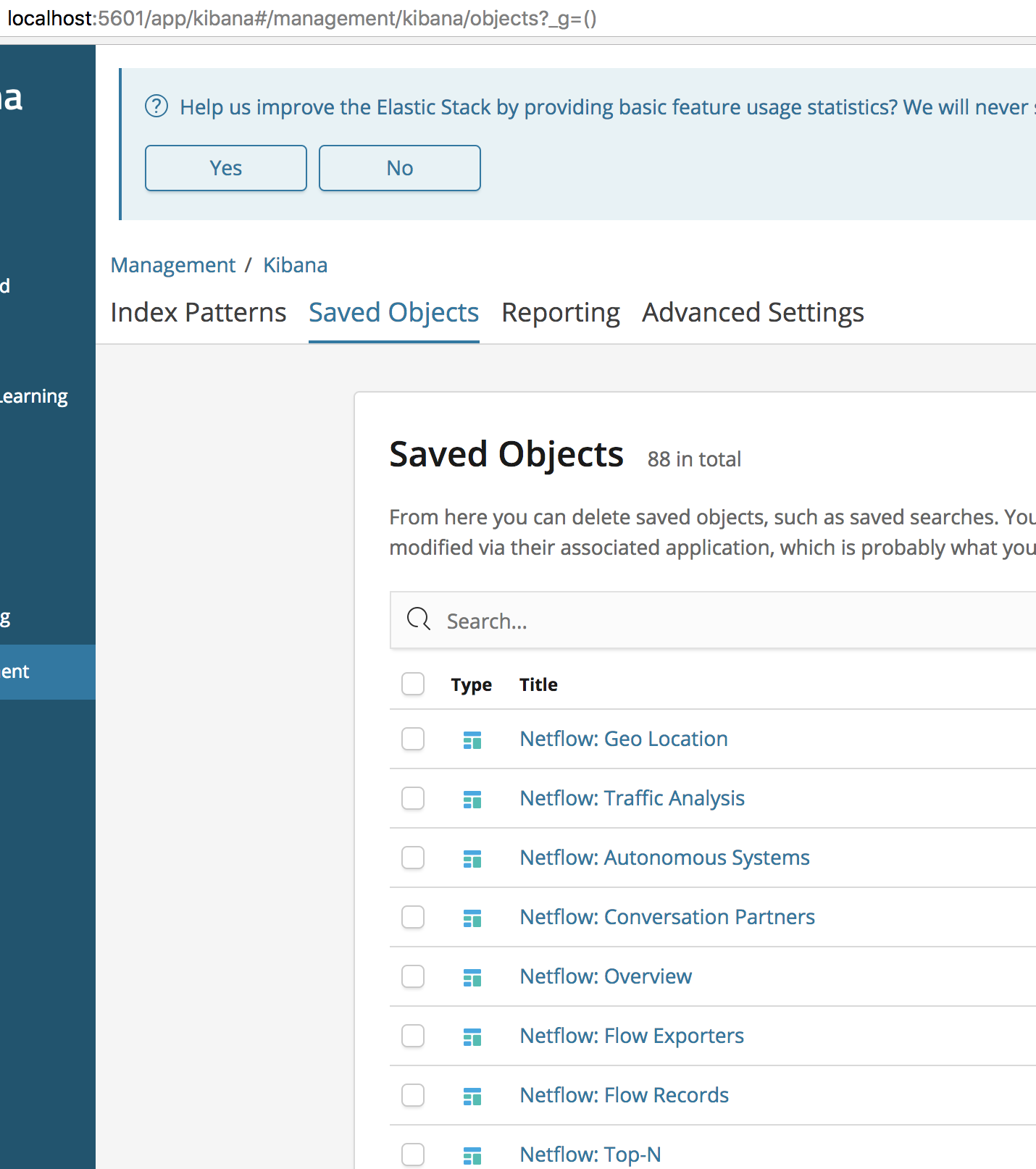The width and height of the screenshot is (1036, 1169).
Task: Focus the saved objects Search field
Action: [714, 621]
